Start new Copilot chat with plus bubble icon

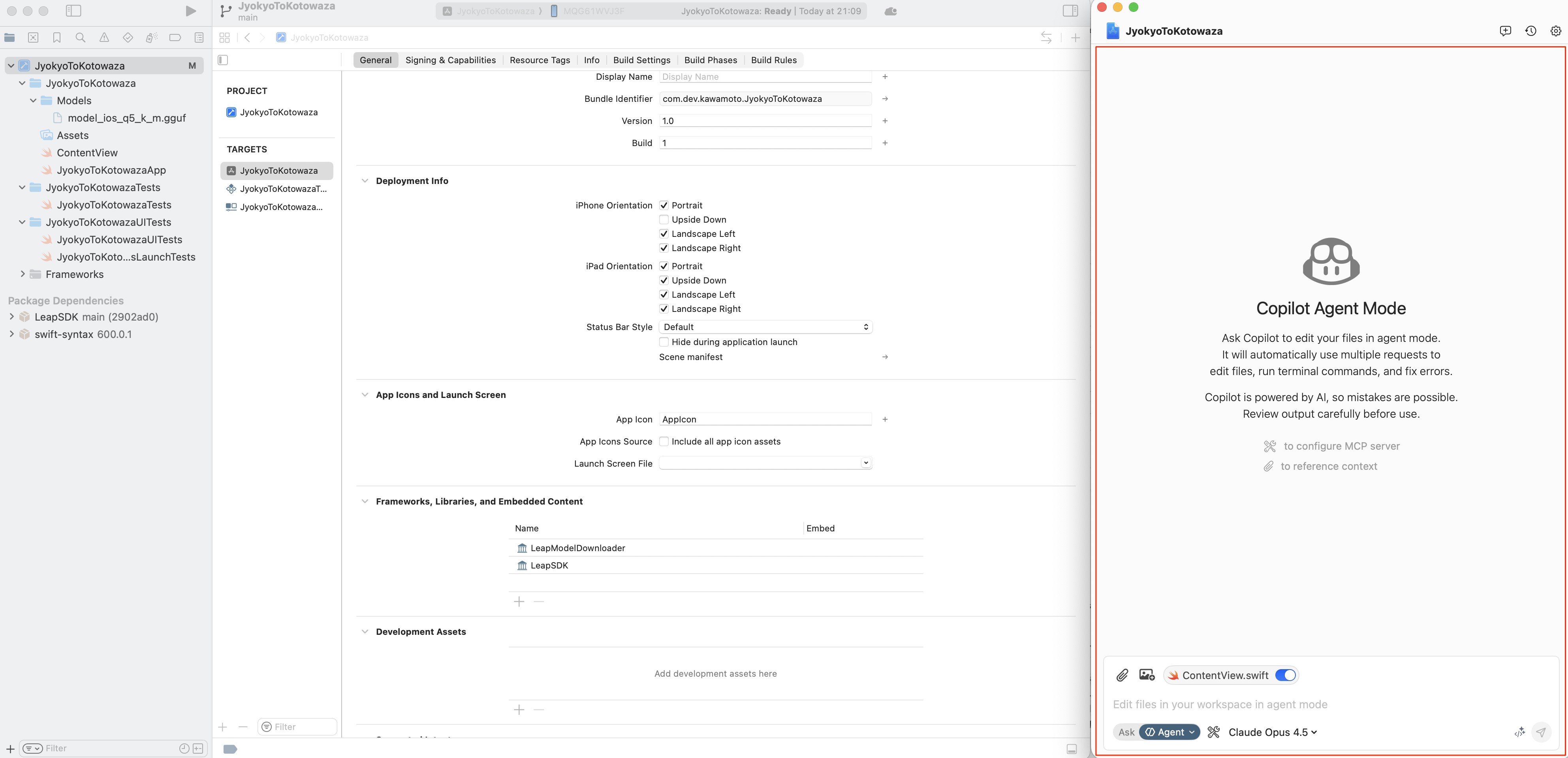click(1505, 31)
